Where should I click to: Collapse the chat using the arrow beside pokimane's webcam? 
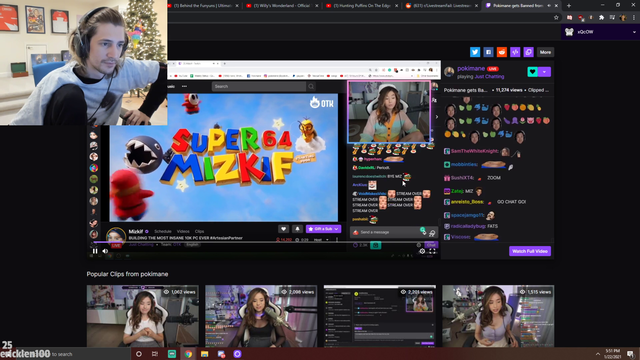tap(437, 117)
